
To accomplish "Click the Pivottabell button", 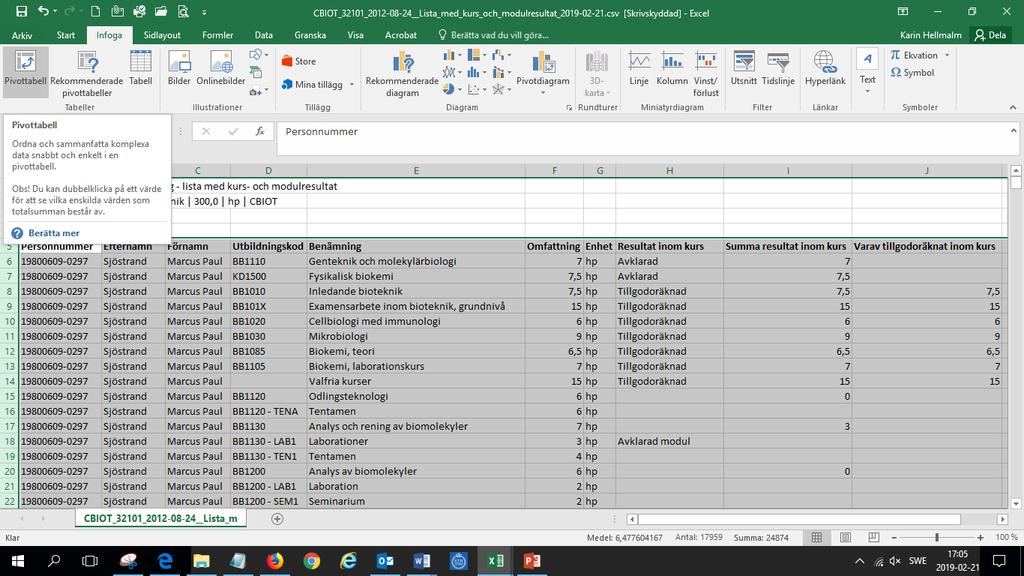I will [25, 71].
